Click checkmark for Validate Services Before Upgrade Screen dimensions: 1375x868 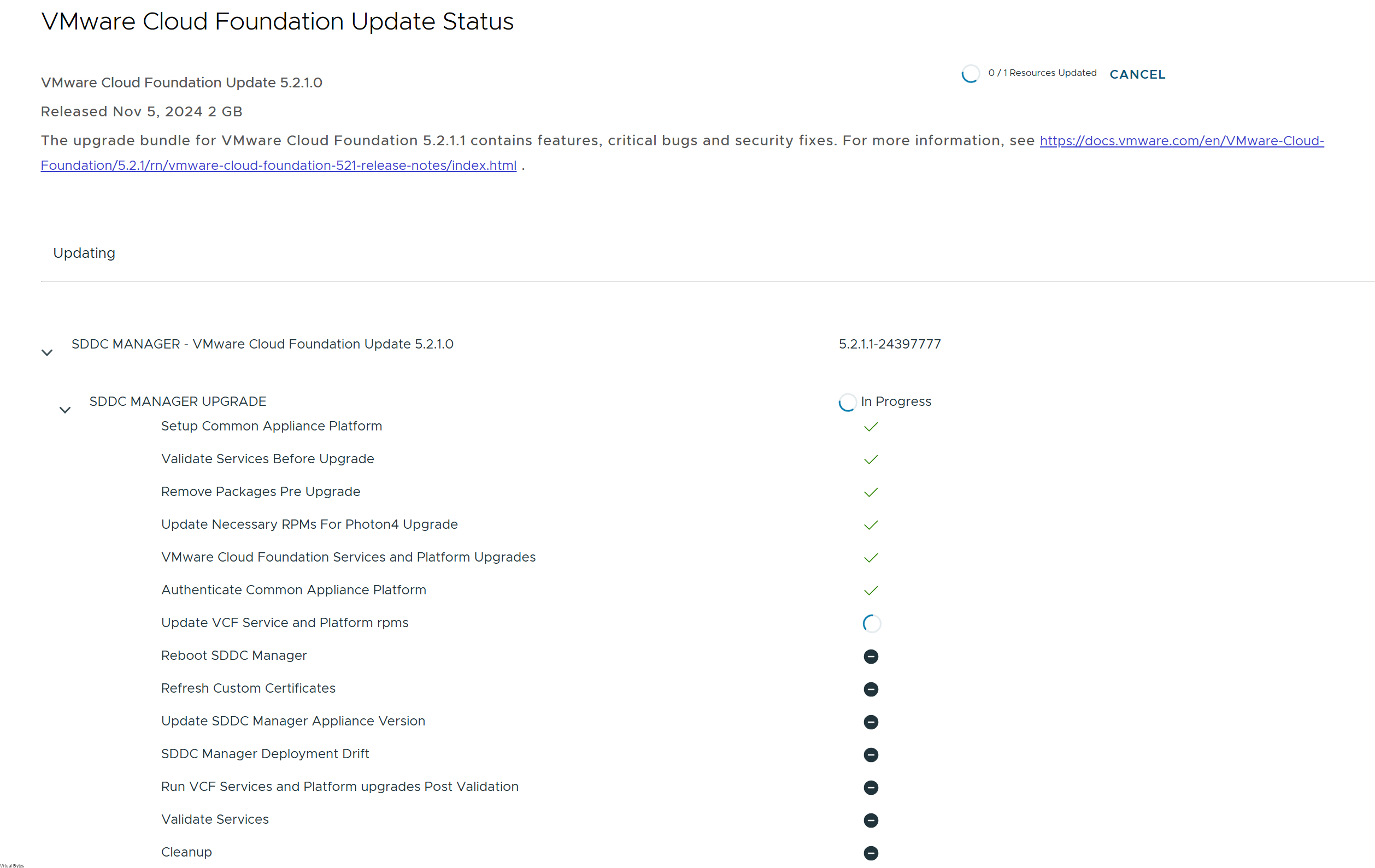click(871, 459)
